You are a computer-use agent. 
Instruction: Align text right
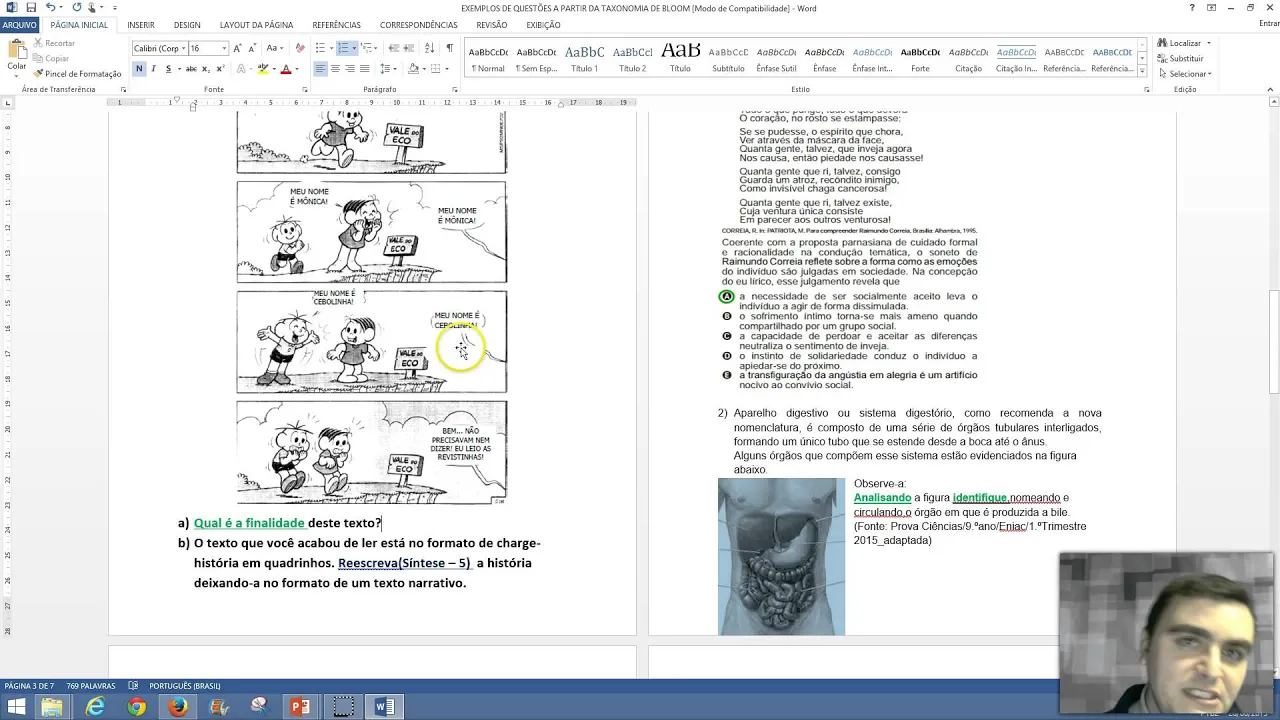[350, 69]
